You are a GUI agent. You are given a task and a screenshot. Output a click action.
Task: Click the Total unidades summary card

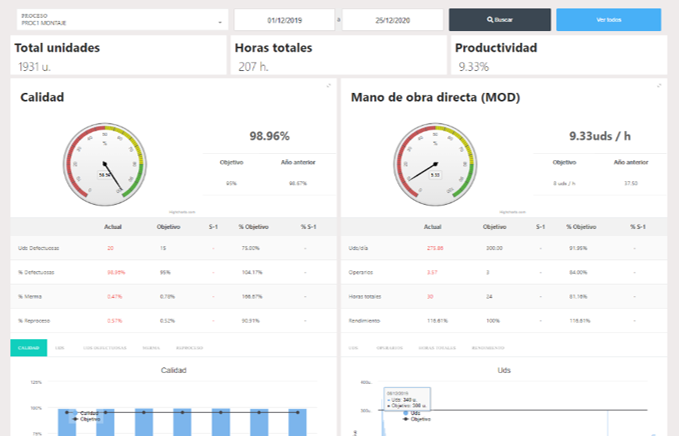tap(118, 56)
